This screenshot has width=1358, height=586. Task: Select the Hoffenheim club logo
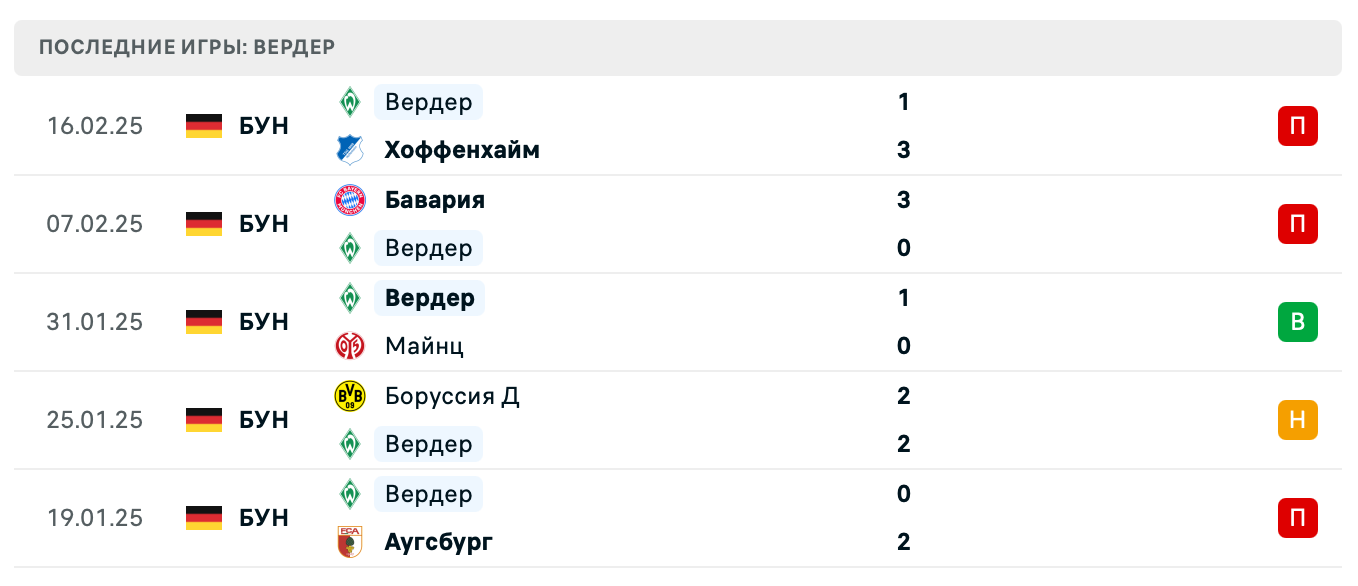coord(352,150)
